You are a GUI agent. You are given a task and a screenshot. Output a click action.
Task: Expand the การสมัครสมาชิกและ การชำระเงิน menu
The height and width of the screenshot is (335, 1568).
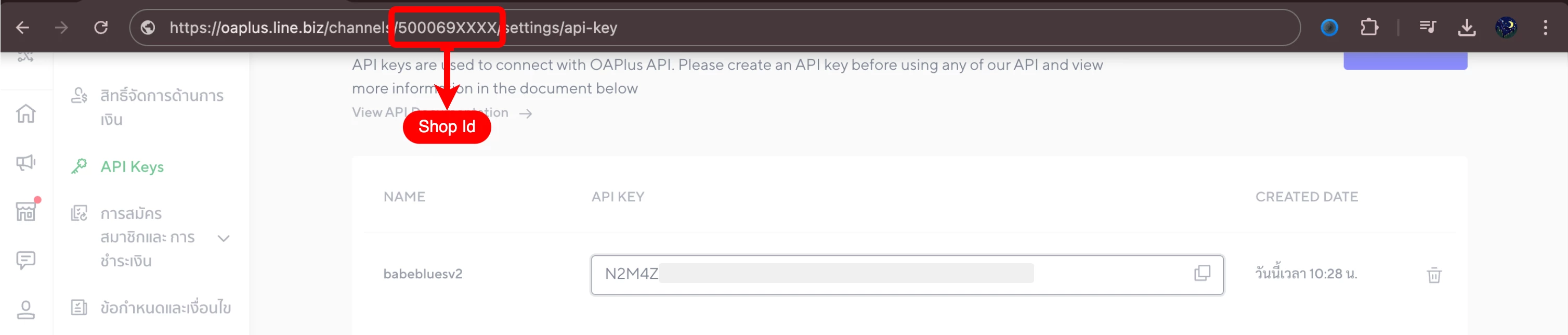pos(224,238)
